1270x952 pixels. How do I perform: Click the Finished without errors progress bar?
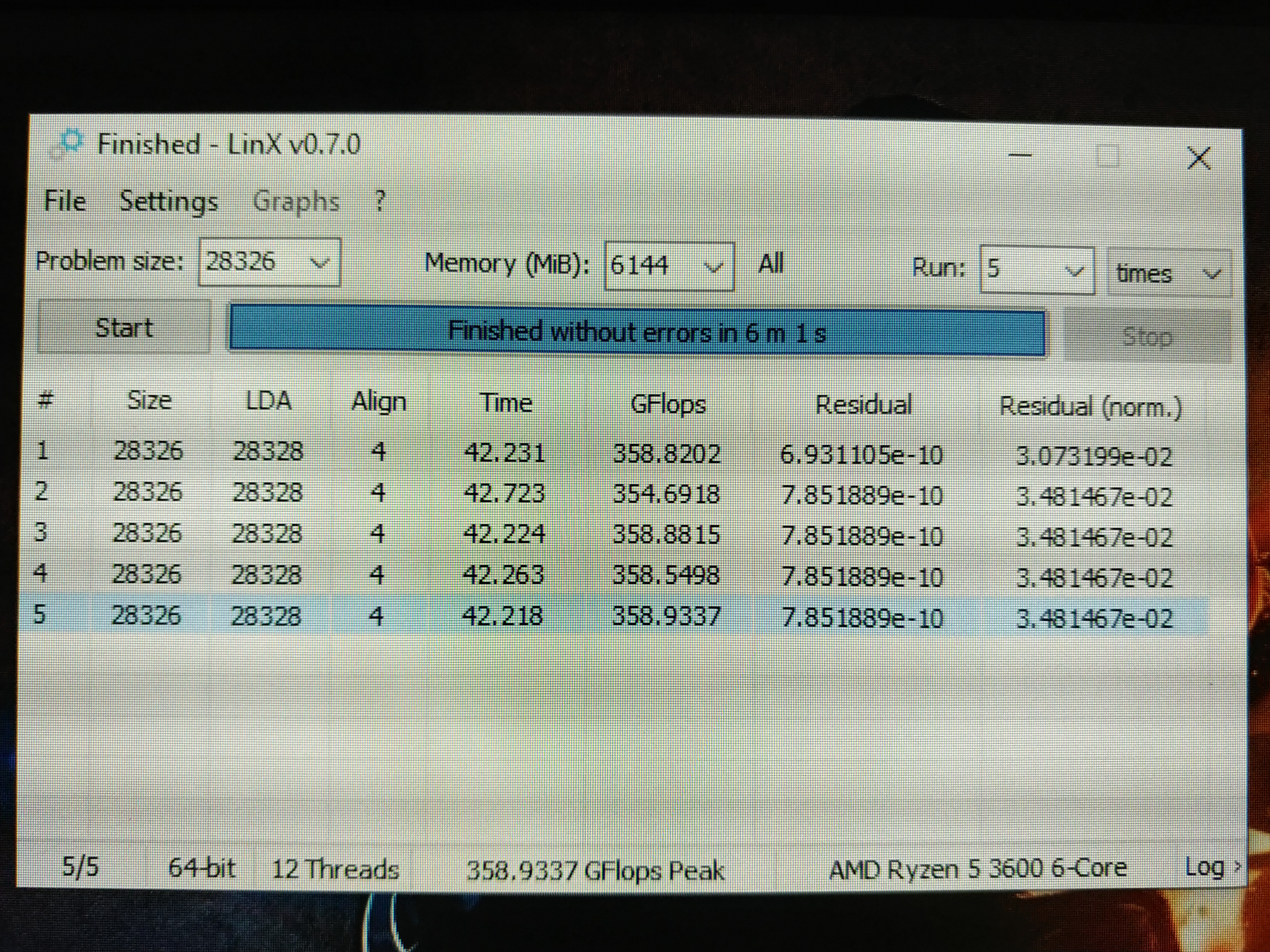tap(637, 333)
